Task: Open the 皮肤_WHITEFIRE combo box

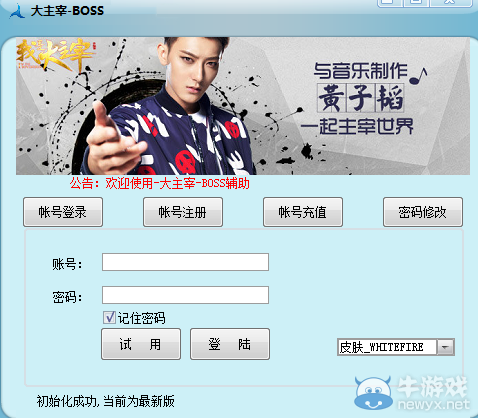Action: [396, 347]
